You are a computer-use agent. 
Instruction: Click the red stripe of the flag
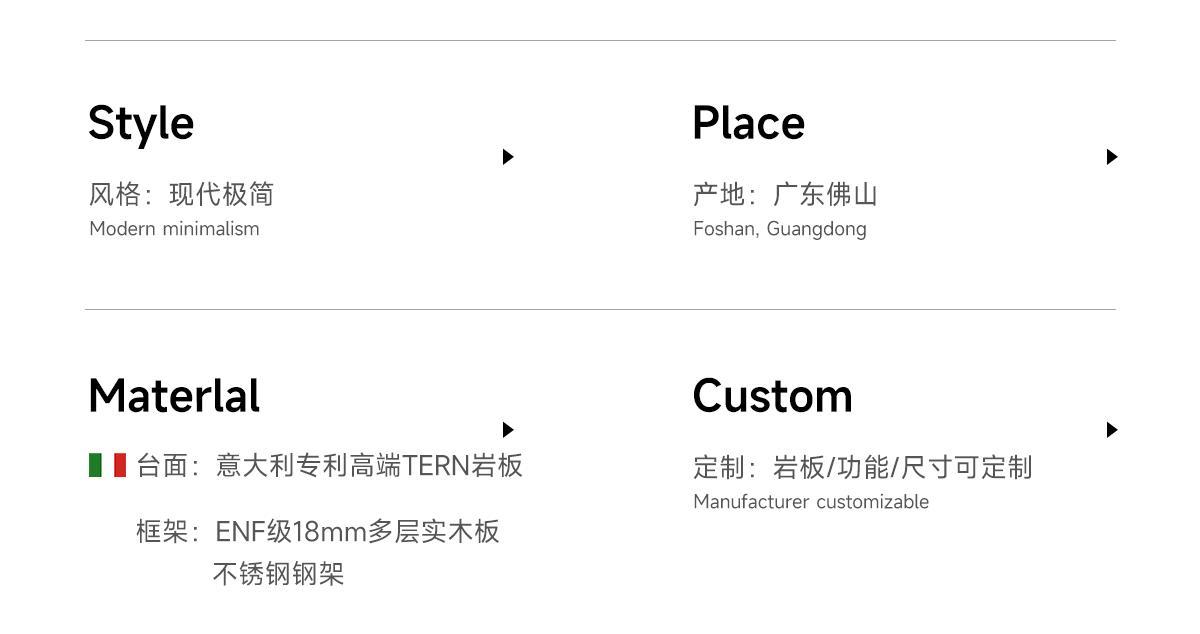[120, 465]
